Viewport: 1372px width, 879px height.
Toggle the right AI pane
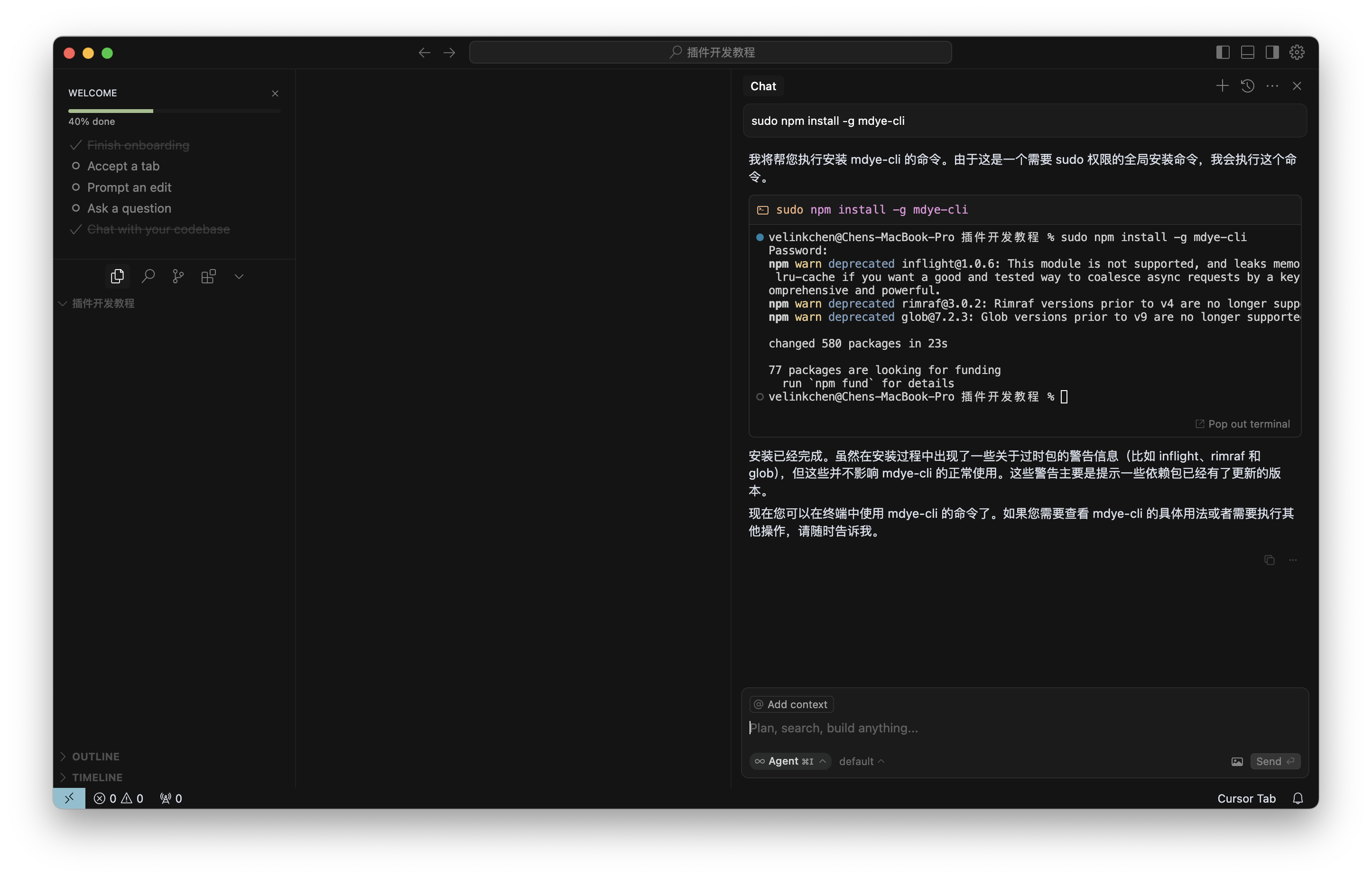click(x=1271, y=53)
